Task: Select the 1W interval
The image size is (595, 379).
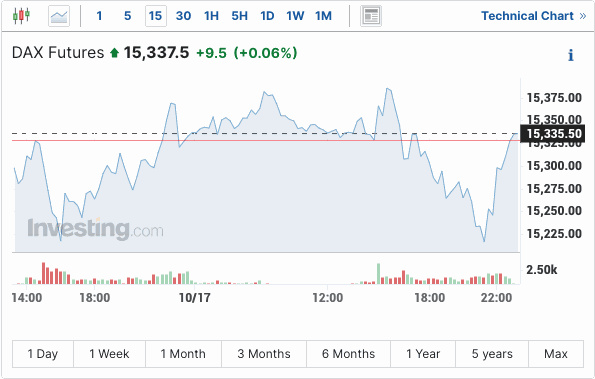Action: 295,16
